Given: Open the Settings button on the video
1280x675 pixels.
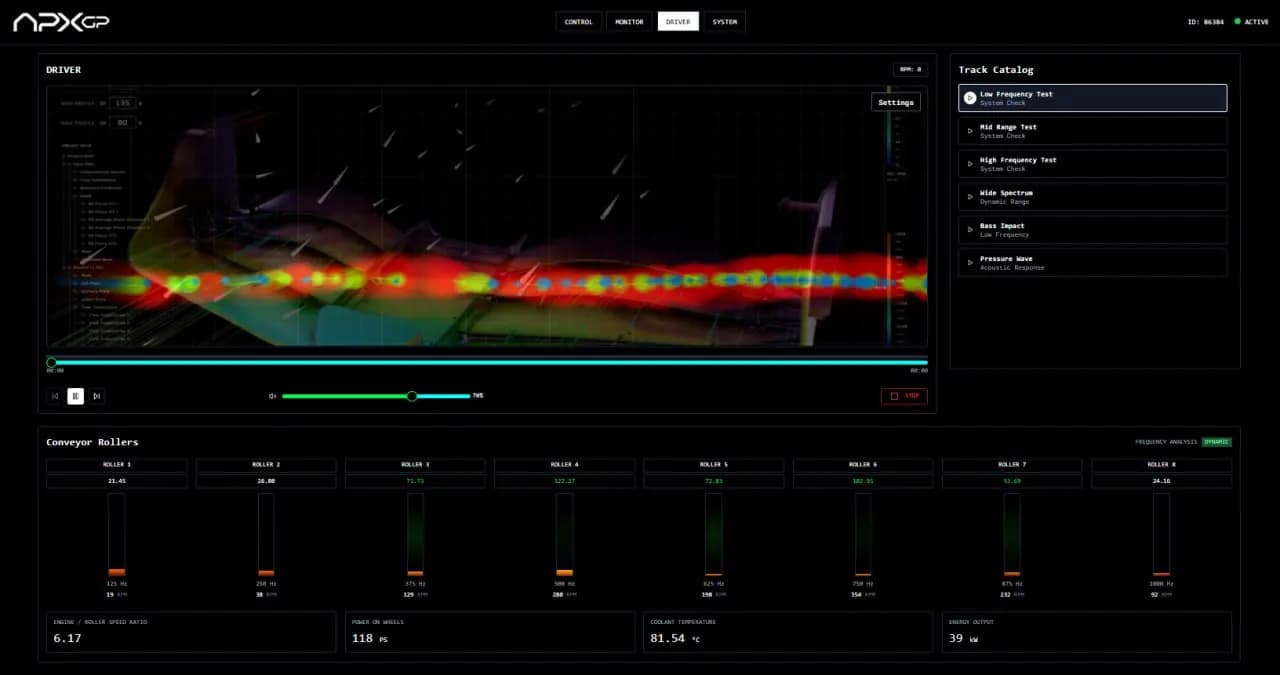Looking at the screenshot, I should 895,102.
